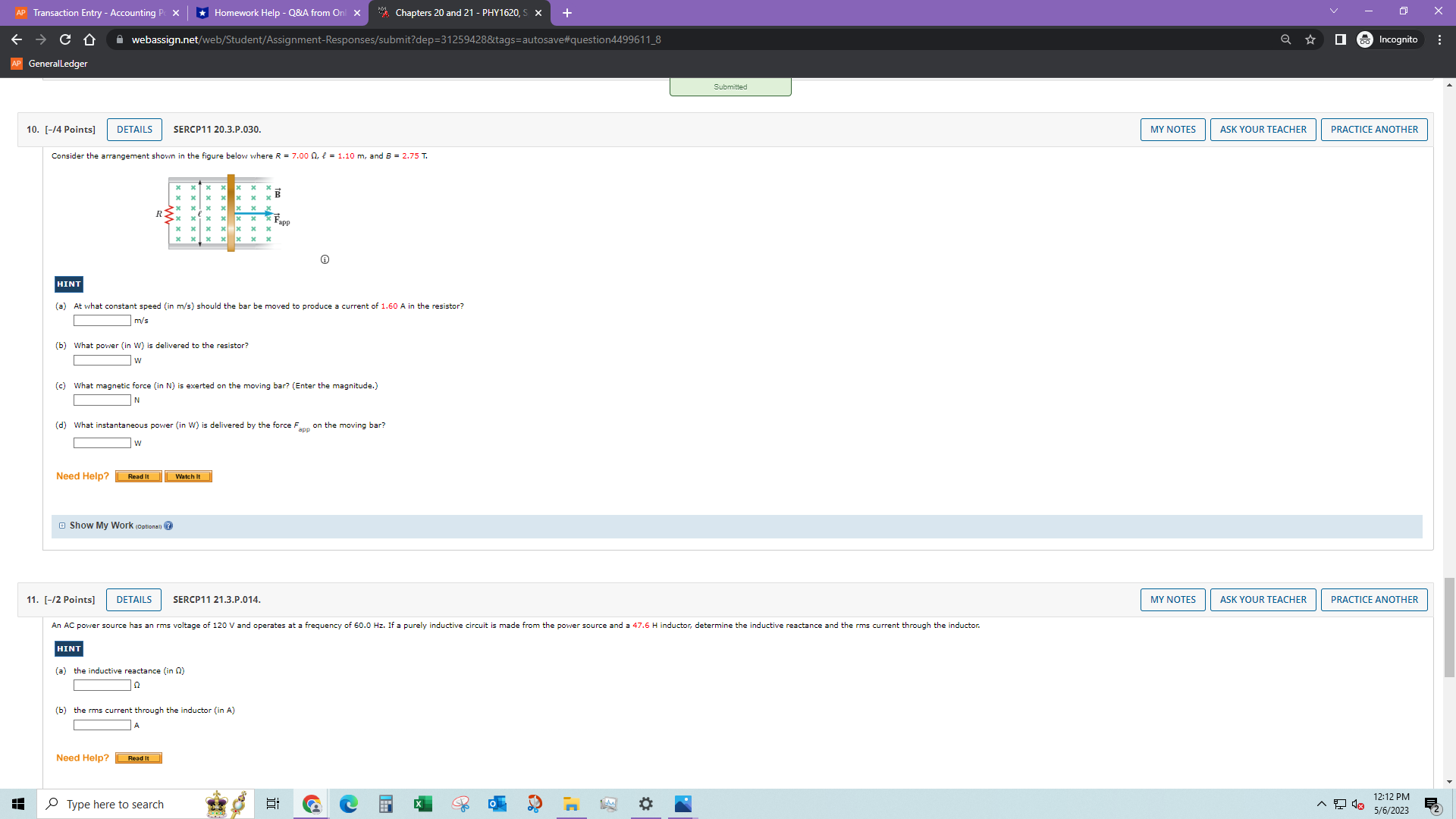Bookmark the page with the star icon
Viewport: 1456px width, 819px height.
[x=1310, y=39]
